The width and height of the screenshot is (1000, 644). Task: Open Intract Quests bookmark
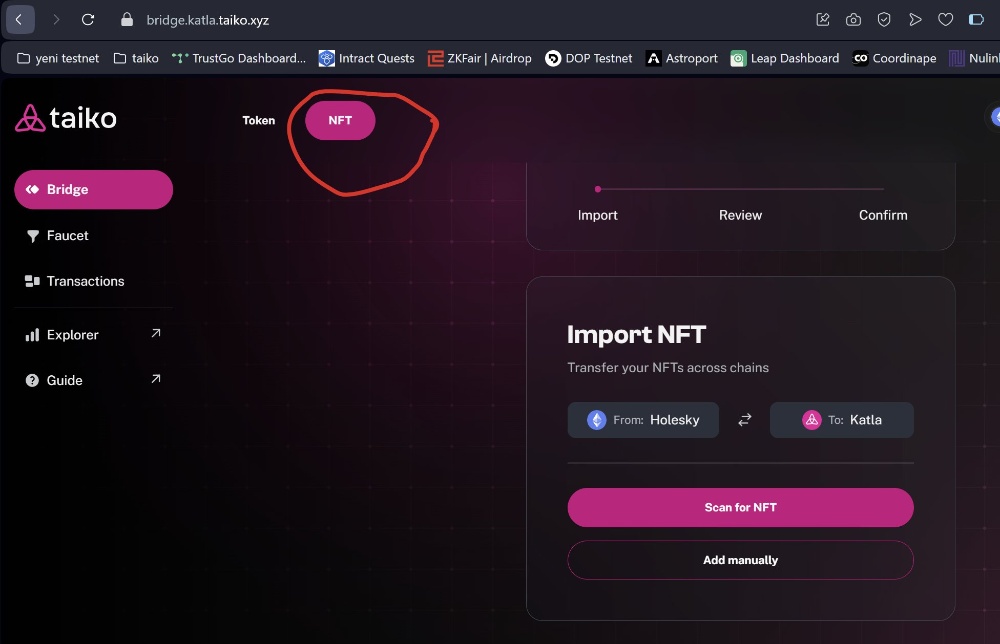(367, 58)
